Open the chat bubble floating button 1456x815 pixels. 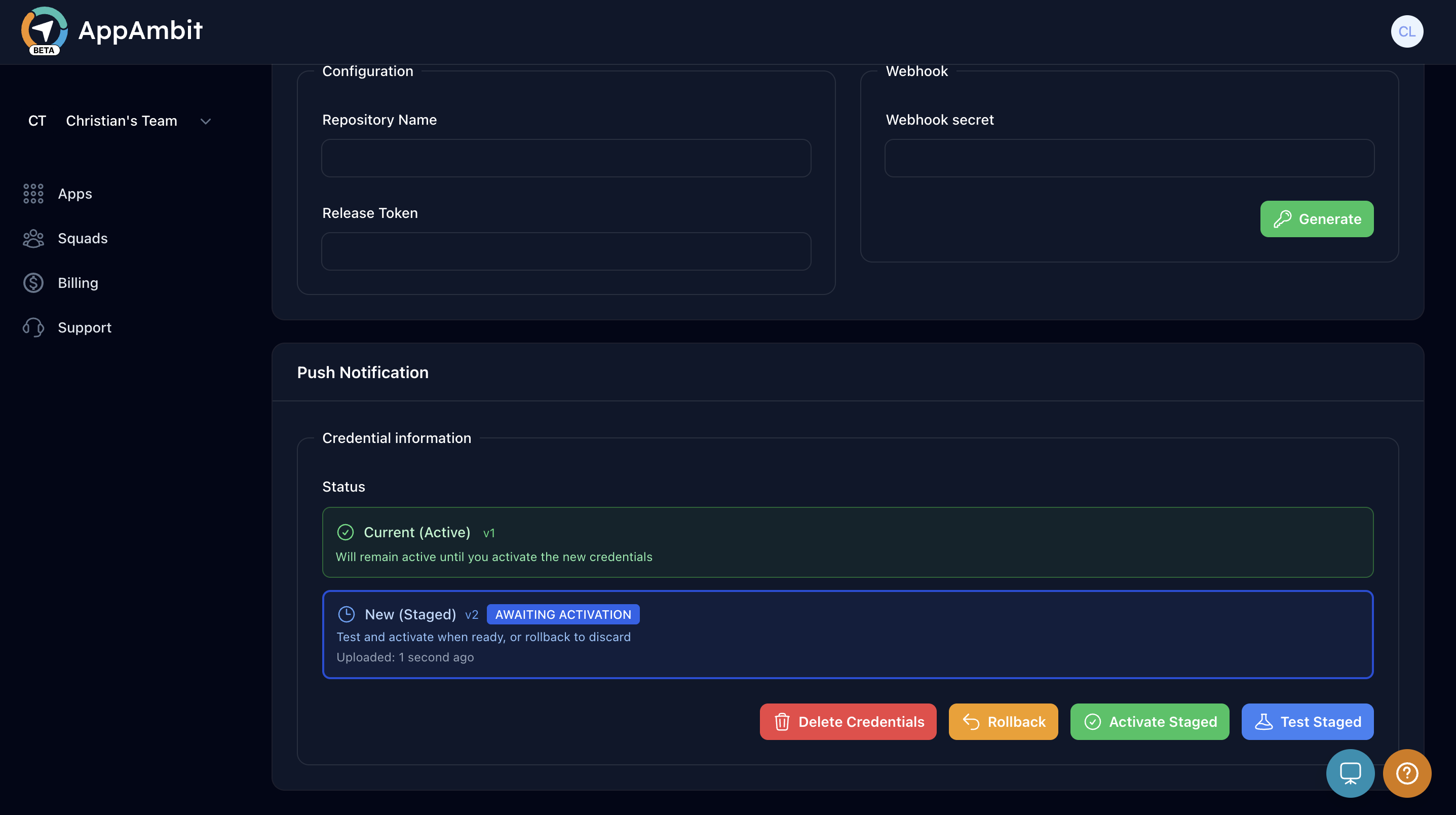pos(1350,772)
